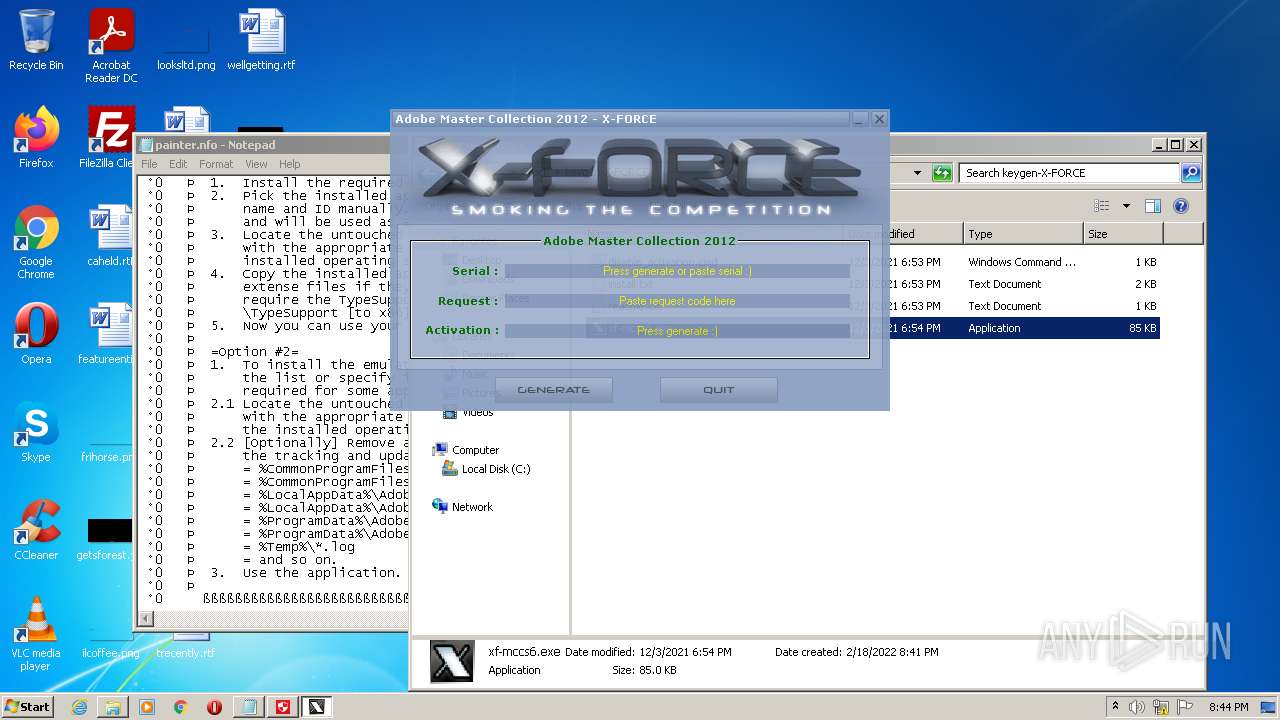Open Chrome from the taskbar
Viewport: 1280px width, 720px height.
click(181, 707)
